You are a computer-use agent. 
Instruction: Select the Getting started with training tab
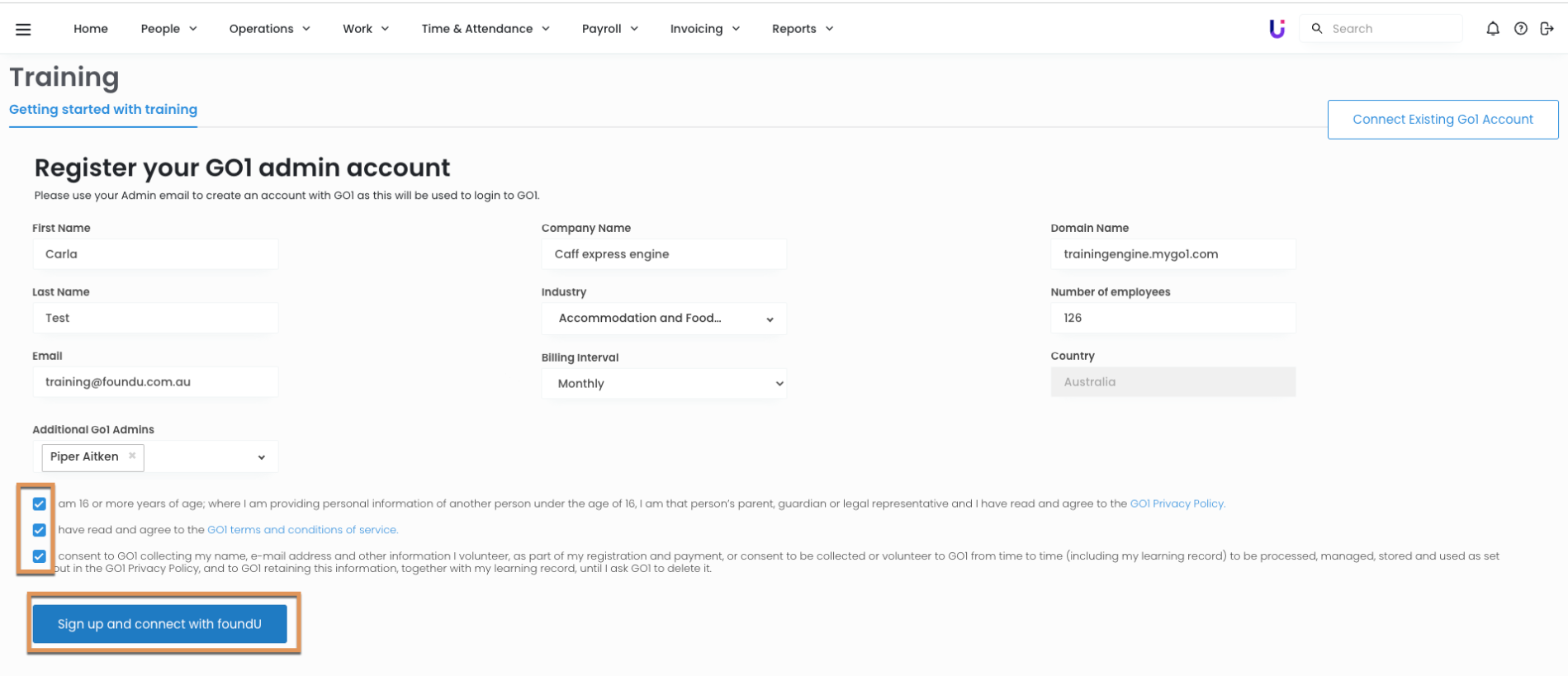103,110
